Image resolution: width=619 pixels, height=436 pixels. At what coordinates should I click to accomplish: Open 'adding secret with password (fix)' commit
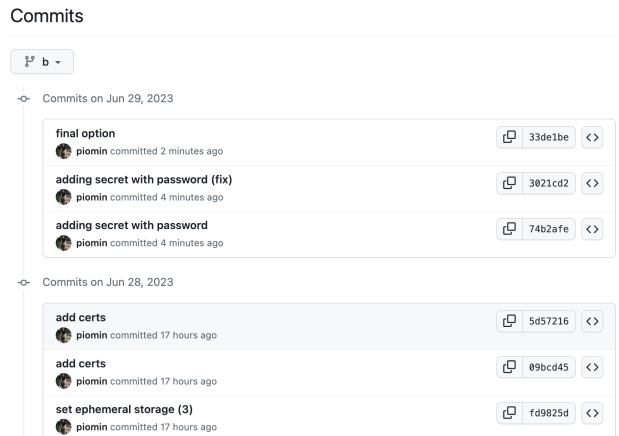pyautogui.click(x=143, y=180)
